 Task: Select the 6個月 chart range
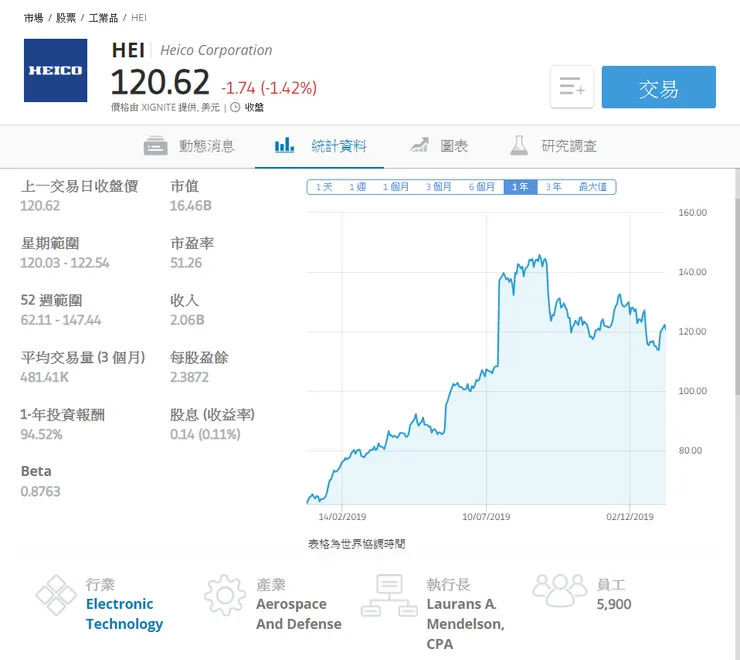(481, 187)
